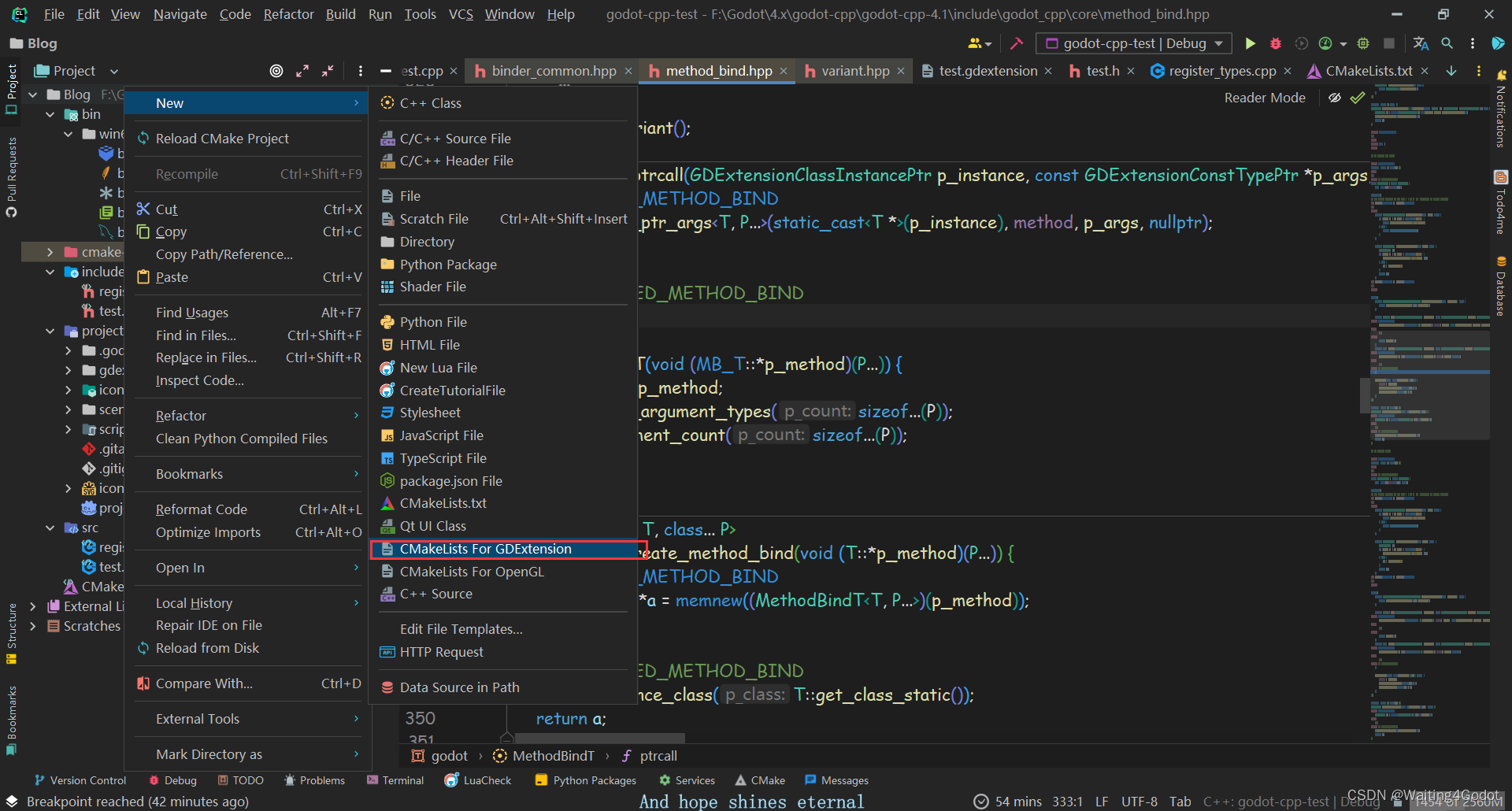Select CMakeLists For GDExtension in the New menu

pyautogui.click(x=486, y=549)
